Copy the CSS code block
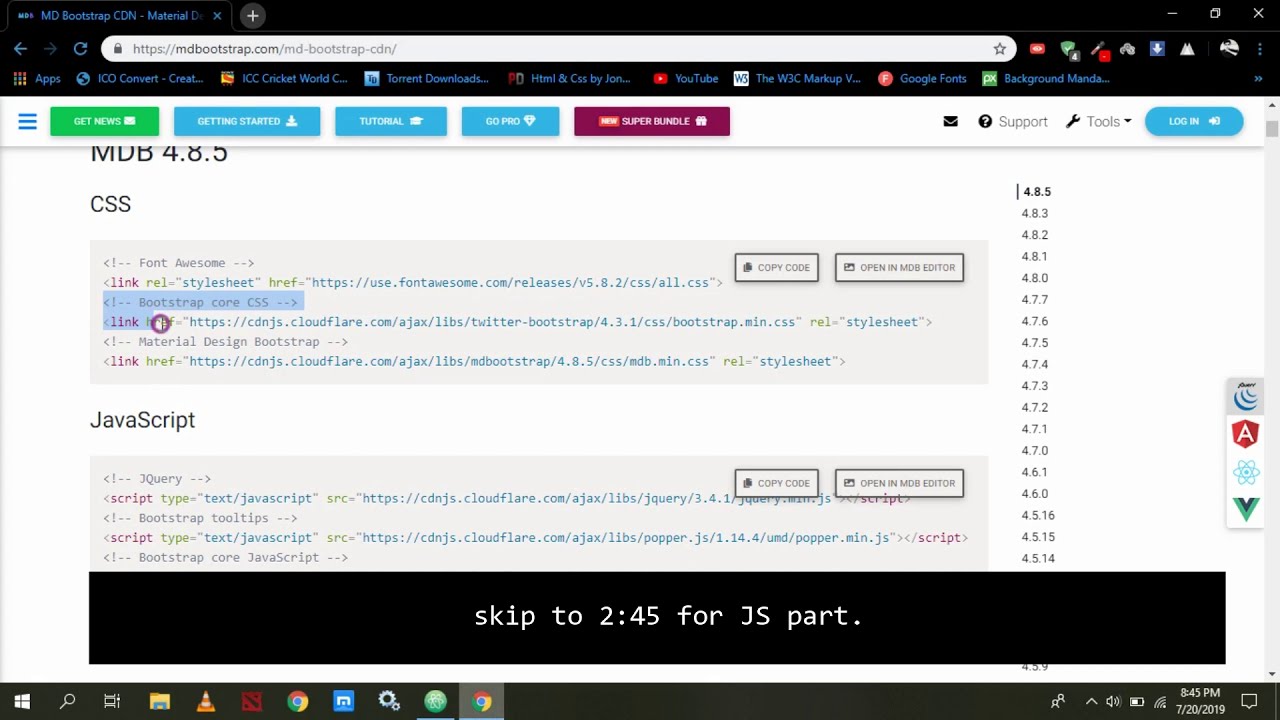Screen dimensions: 1280x720 click(776, 267)
